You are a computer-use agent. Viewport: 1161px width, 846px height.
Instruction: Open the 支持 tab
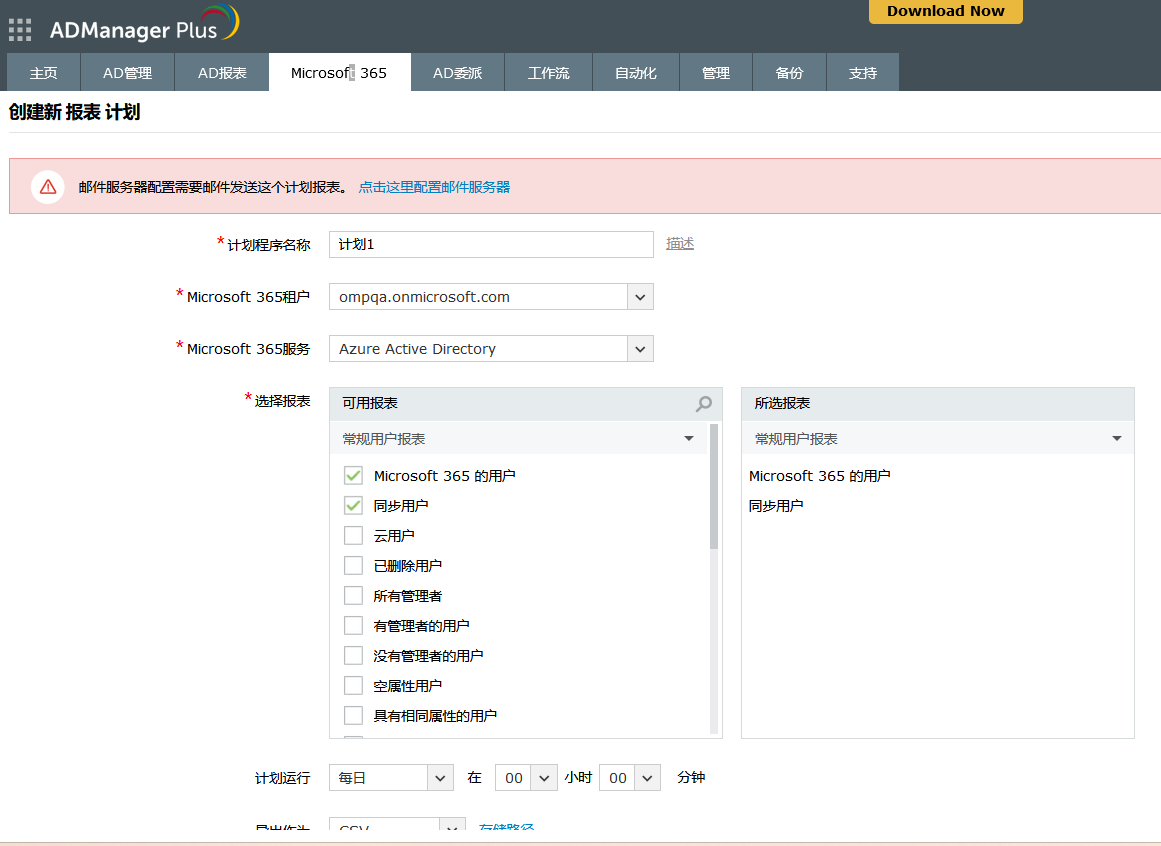(x=863, y=73)
